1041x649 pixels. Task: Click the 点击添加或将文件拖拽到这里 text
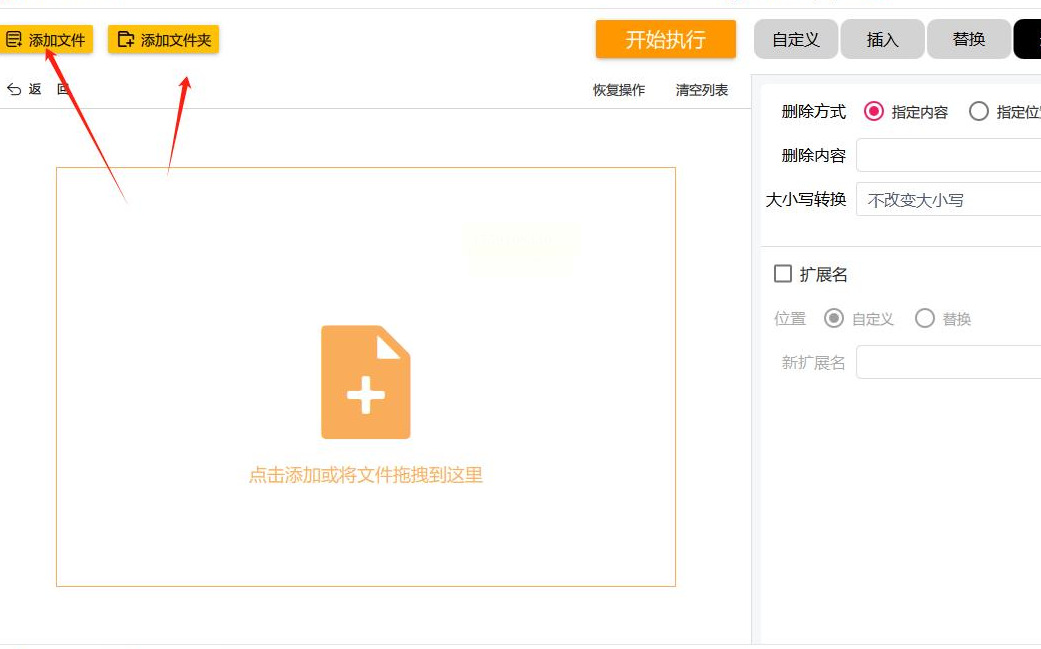pyautogui.click(x=366, y=475)
